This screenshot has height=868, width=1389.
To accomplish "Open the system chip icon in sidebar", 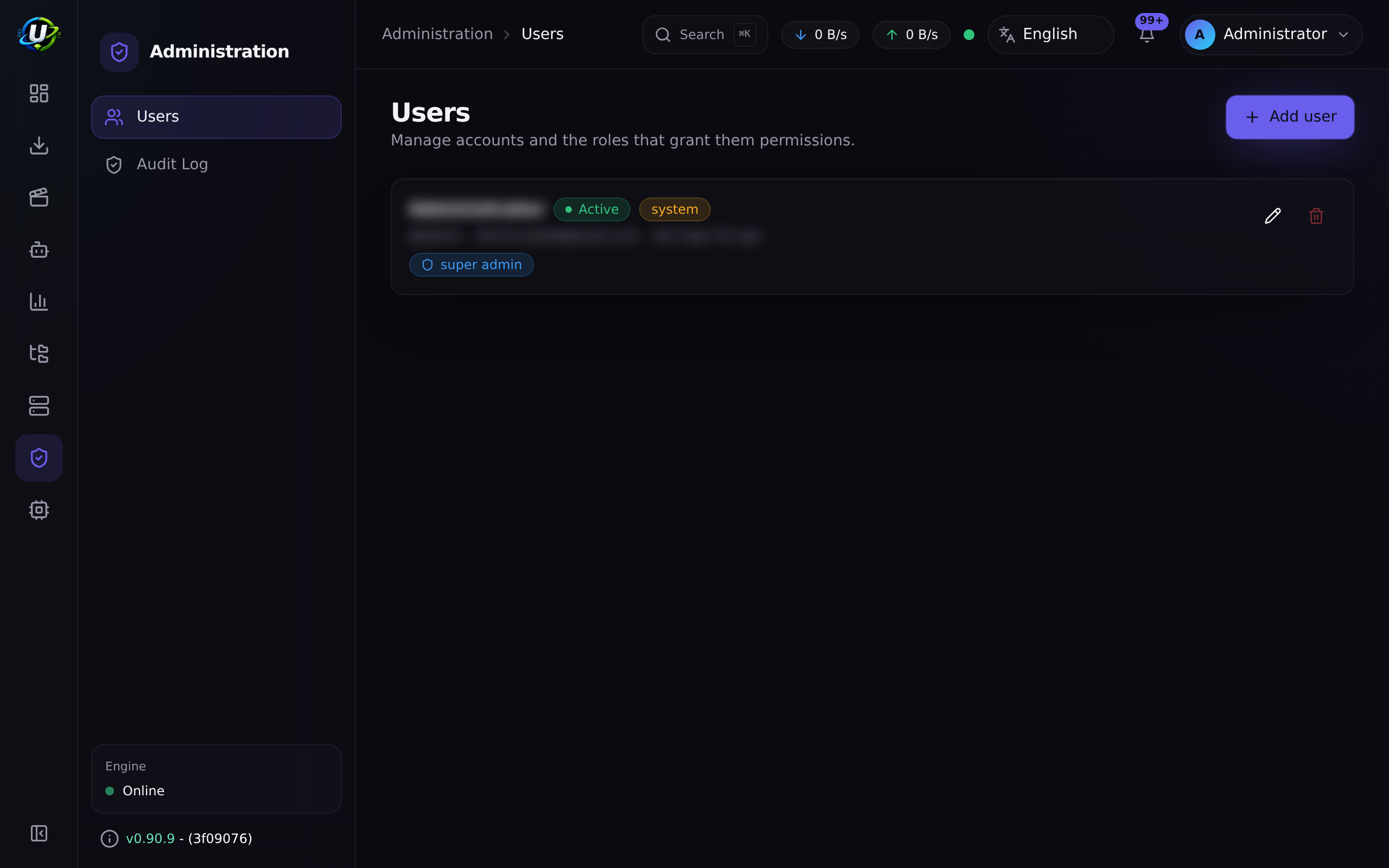I will coord(39,510).
